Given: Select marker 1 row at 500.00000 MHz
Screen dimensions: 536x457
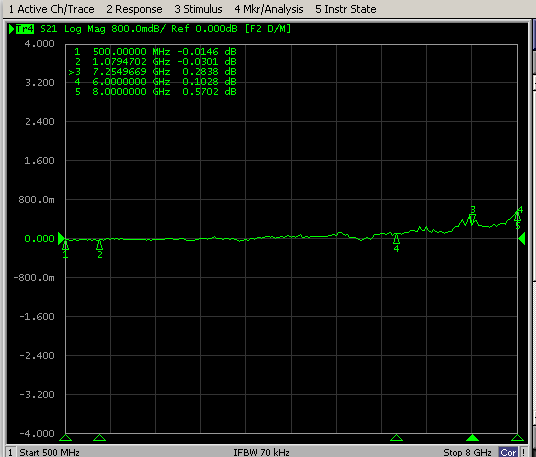Looking at the screenshot, I should (x=156, y=52).
